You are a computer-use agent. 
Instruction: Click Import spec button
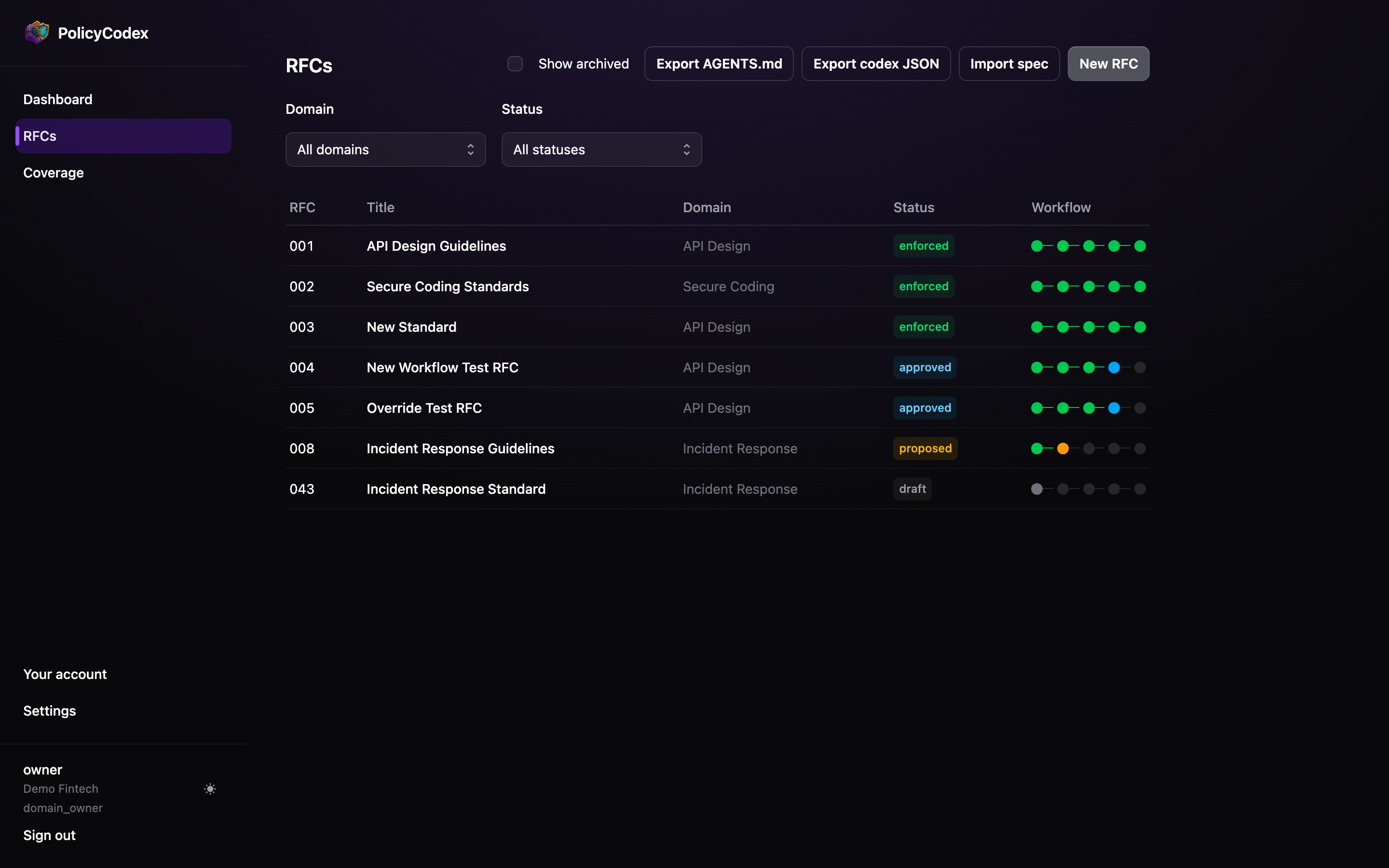(1009, 64)
